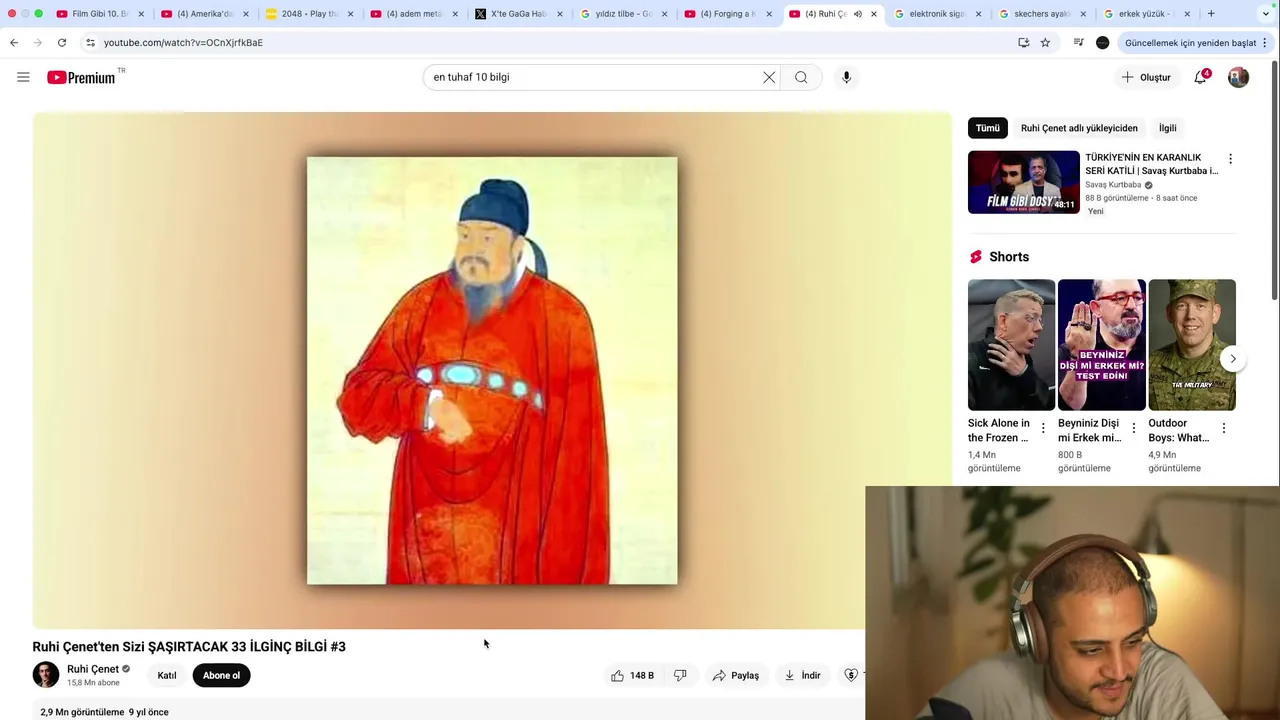Share video using Paylaş button
The height and width of the screenshot is (720, 1280).
736,675
